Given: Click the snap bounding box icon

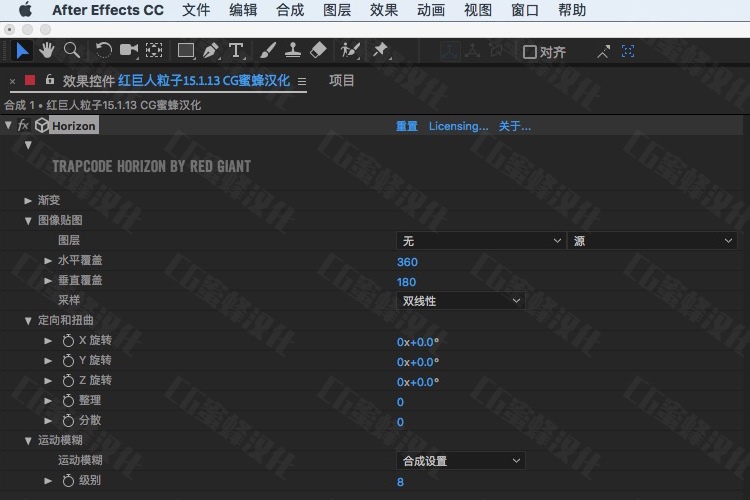Looking at the screenshot, I should pos(628,51).
